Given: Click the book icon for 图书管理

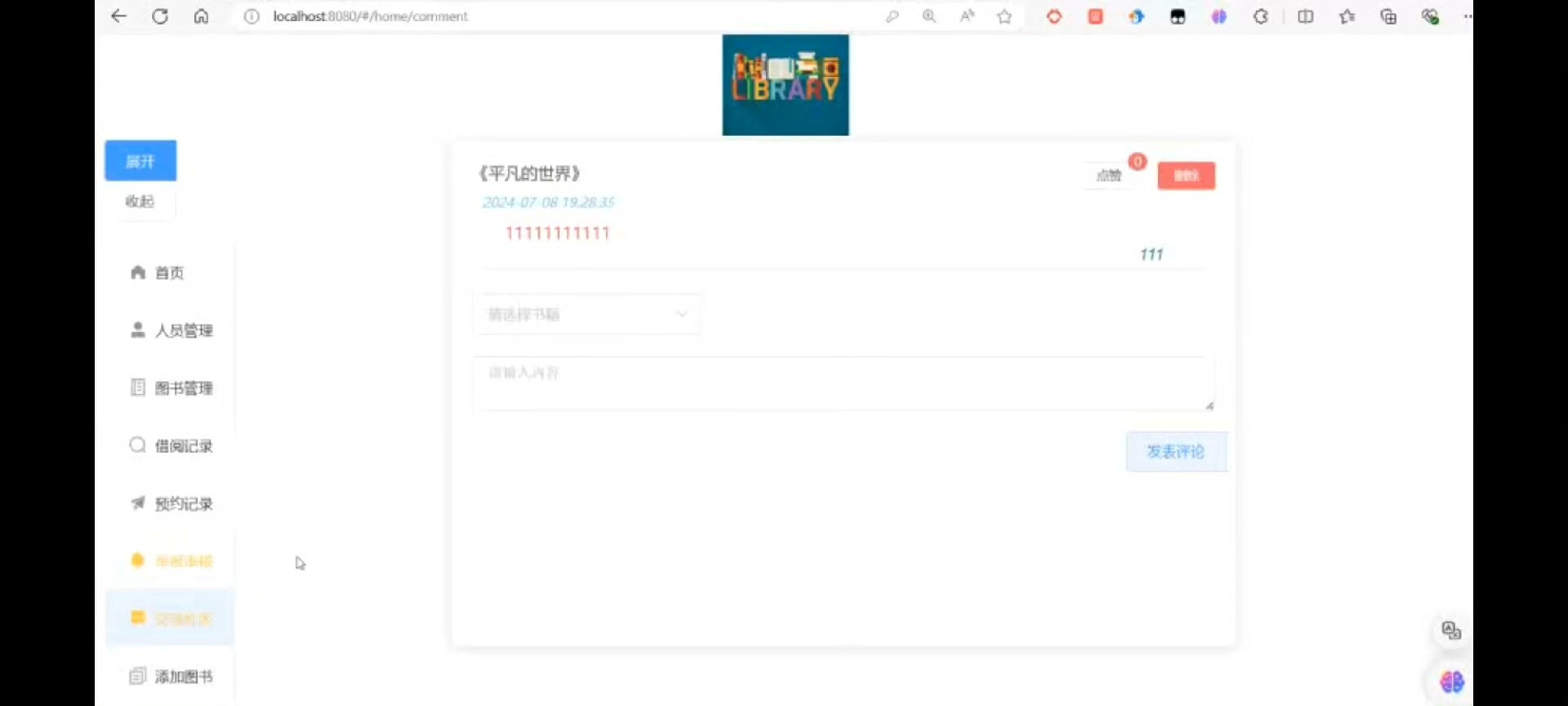Looking at the screenshot, I should (x=138, y=387).
